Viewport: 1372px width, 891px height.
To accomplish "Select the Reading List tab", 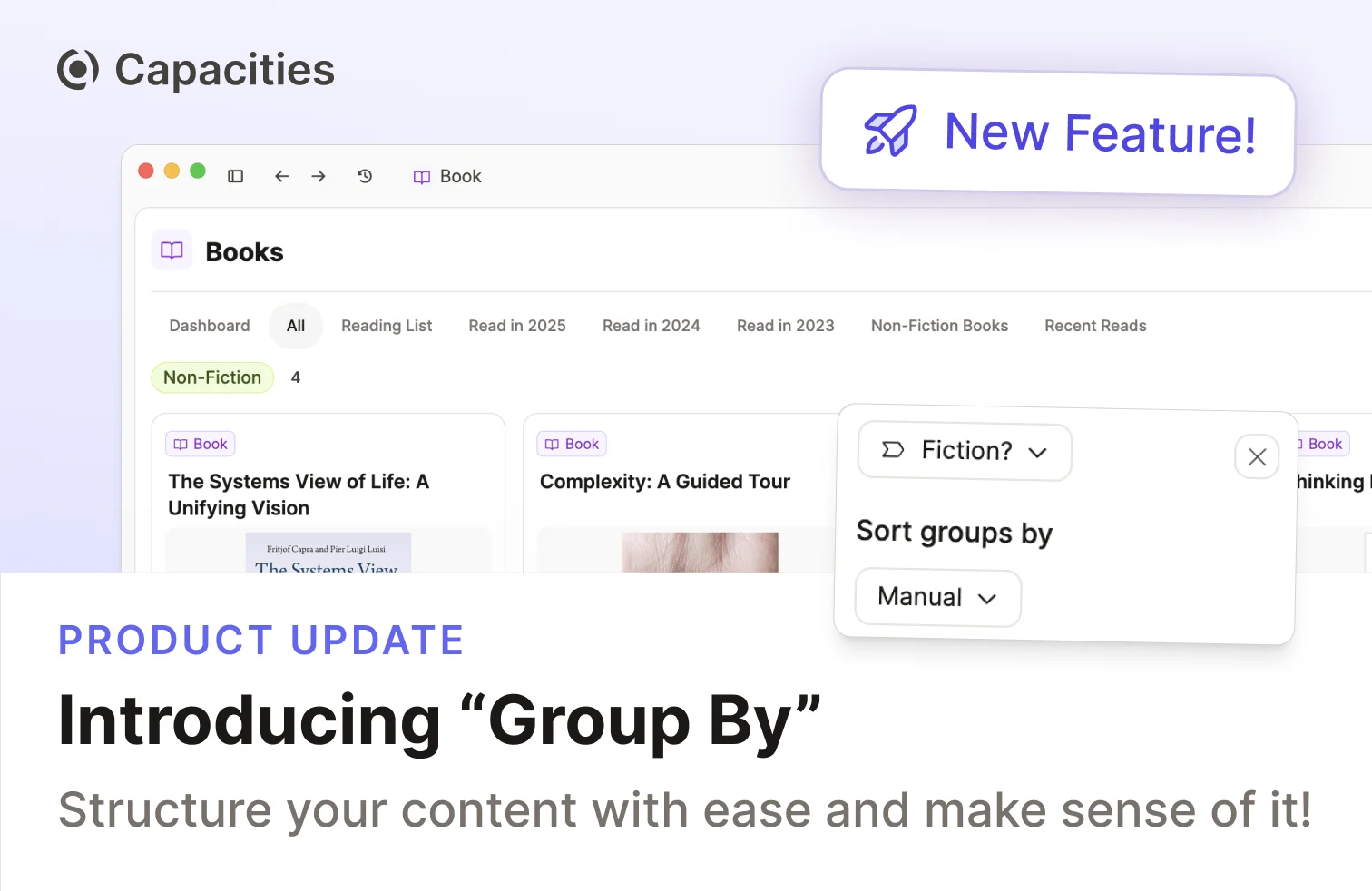I will pyautogui.click(x=387, y=326).
